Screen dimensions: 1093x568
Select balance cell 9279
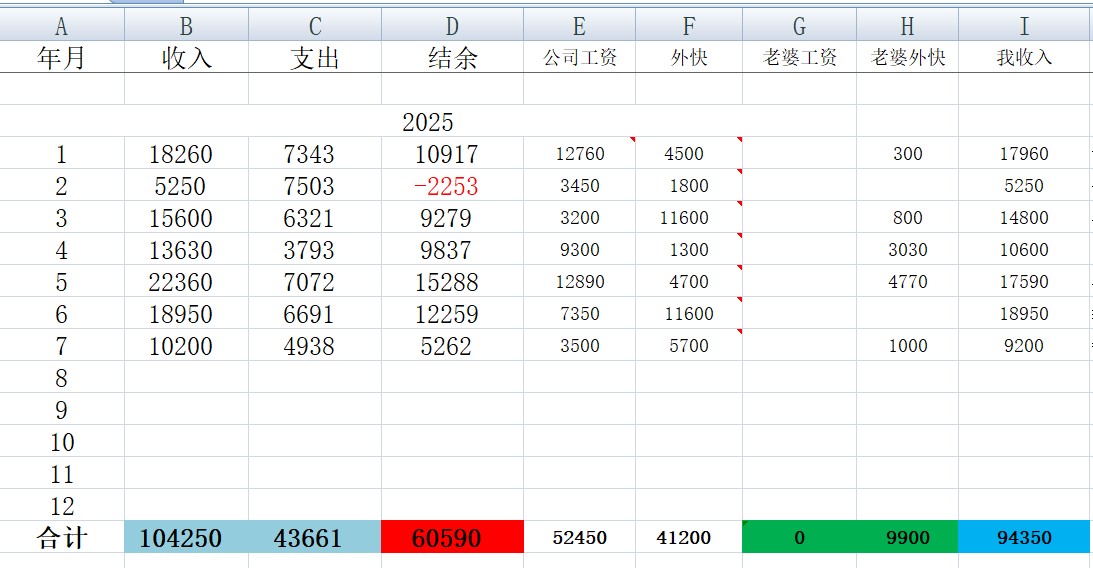pos(452,217)
